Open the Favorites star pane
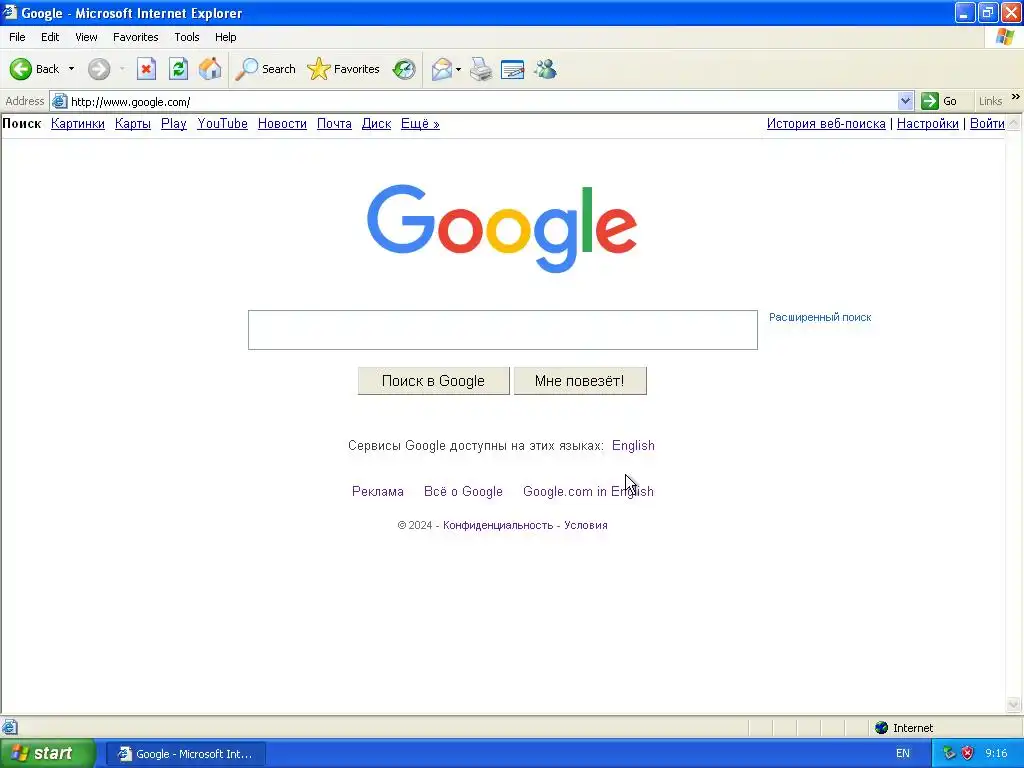Viewport: 1024px width, 768px height. coord(344,69)
